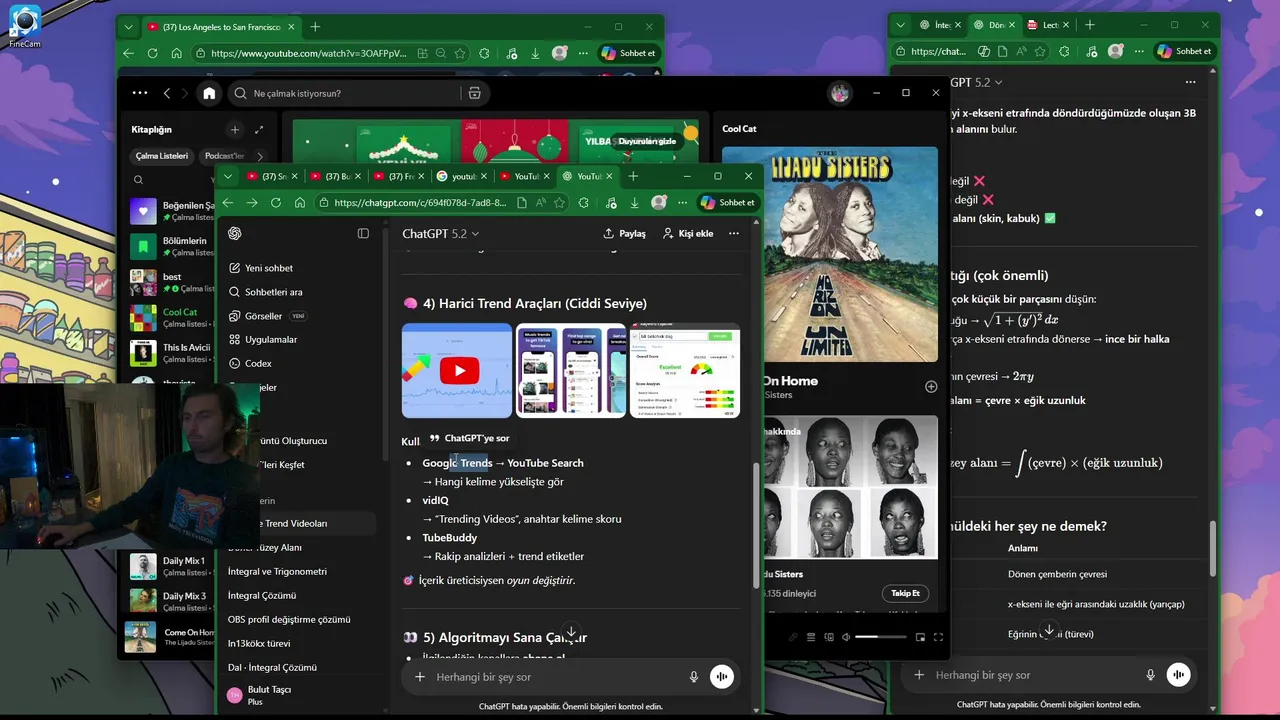This screenshot has height=720, width=1280.
Task: Mute Spotify via speaker icon
Action: tap(845, 637)
